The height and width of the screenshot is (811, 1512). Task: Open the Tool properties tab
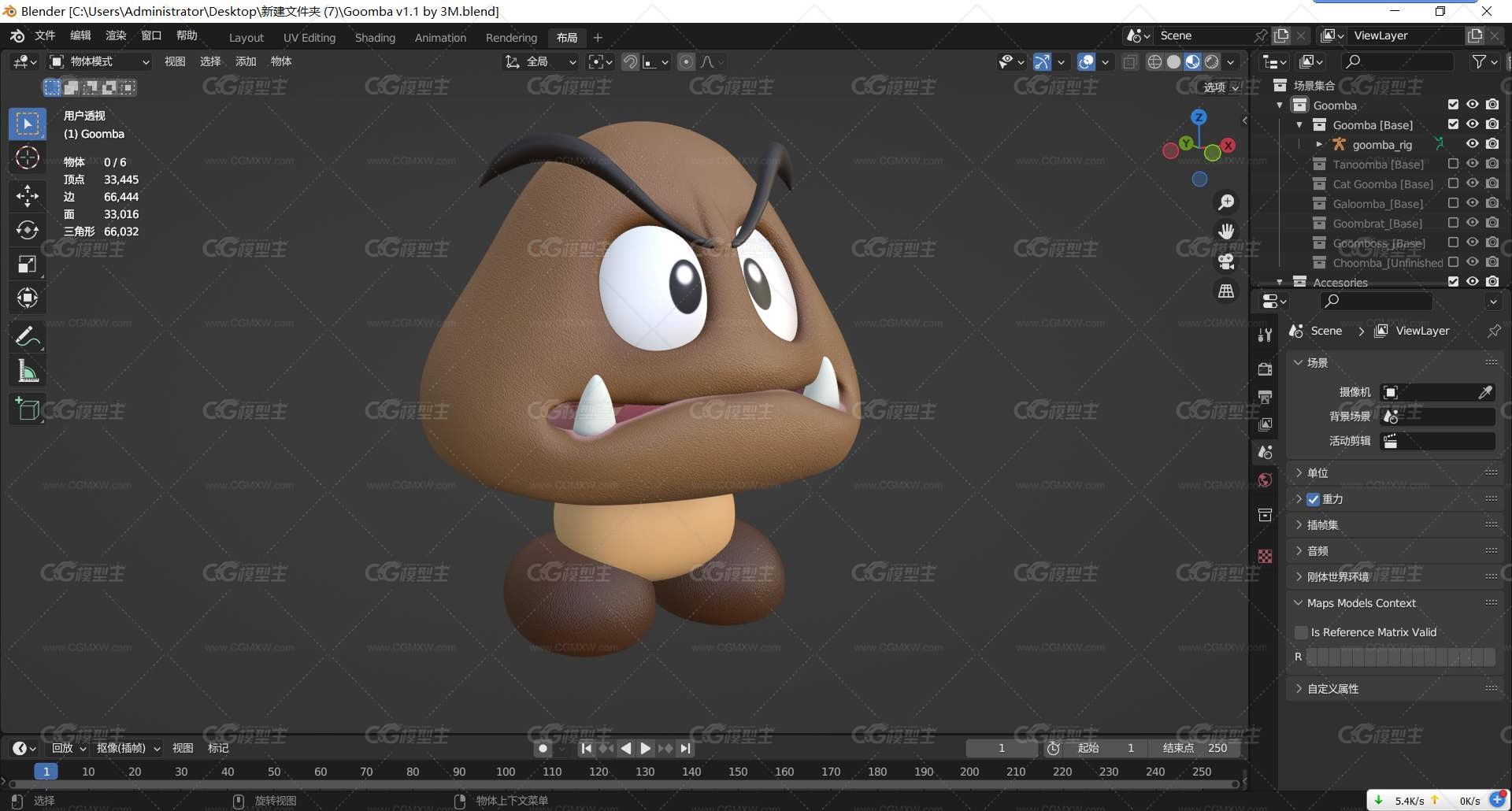tap(1265, 335)
